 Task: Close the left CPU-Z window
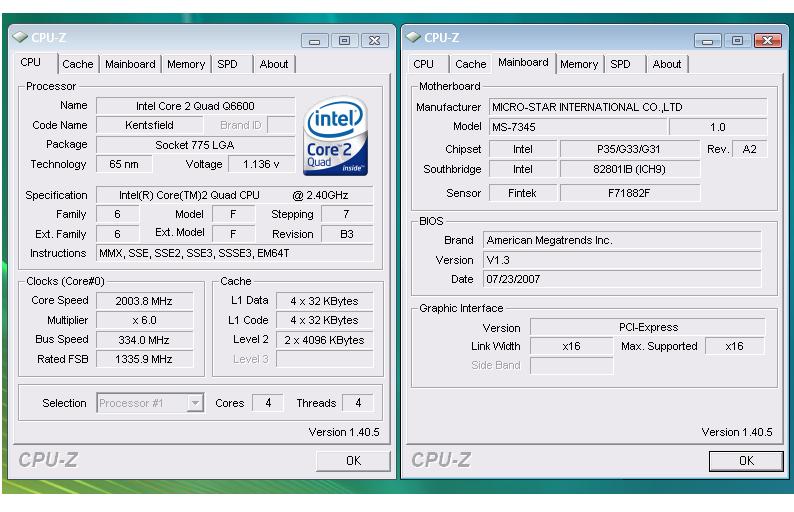375,41
